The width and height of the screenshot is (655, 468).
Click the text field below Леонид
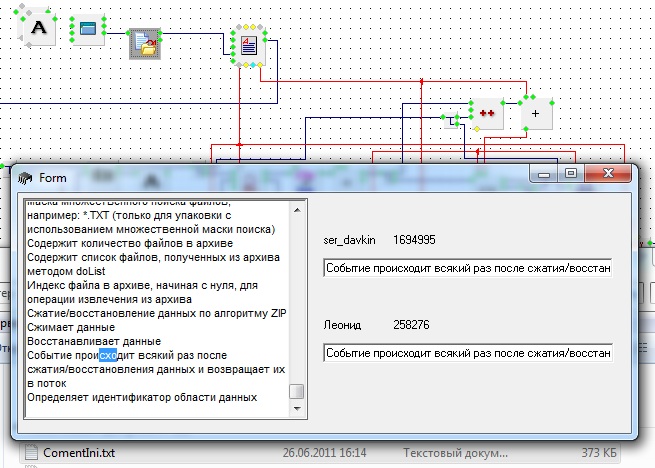467,353
